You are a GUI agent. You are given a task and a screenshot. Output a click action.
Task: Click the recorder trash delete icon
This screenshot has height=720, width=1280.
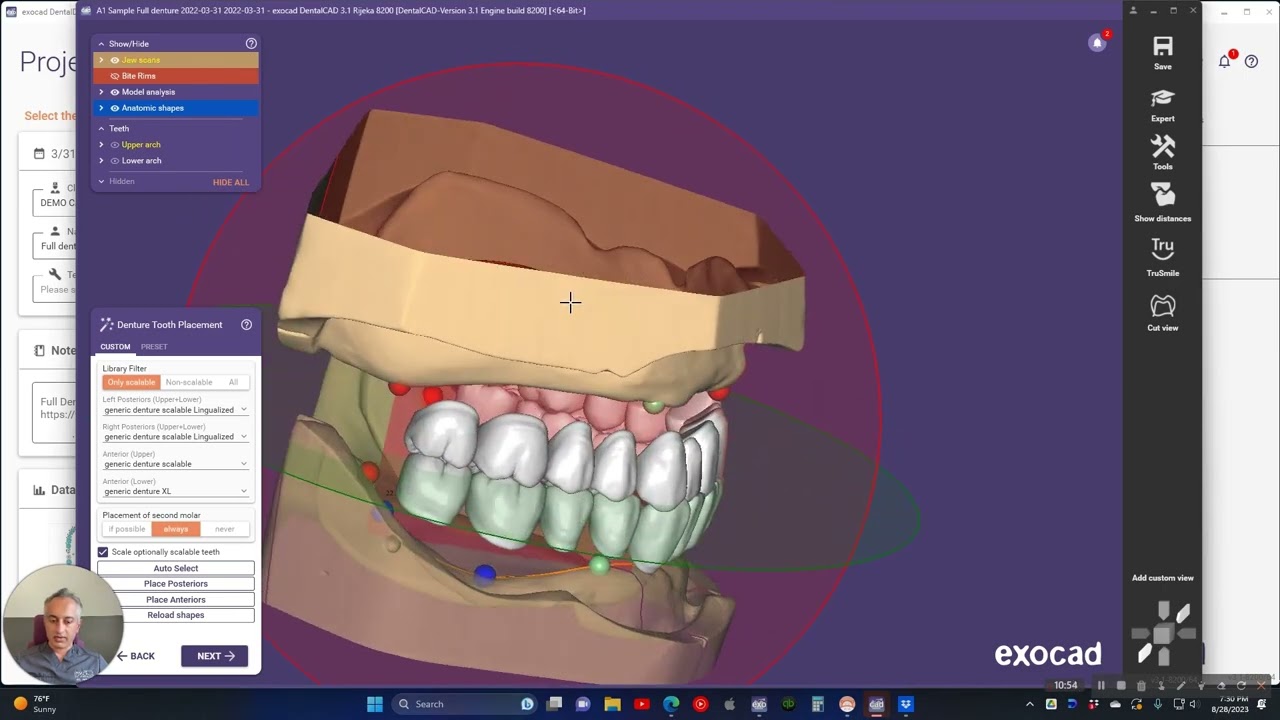pyautogui.click(x=1141, y=686)
